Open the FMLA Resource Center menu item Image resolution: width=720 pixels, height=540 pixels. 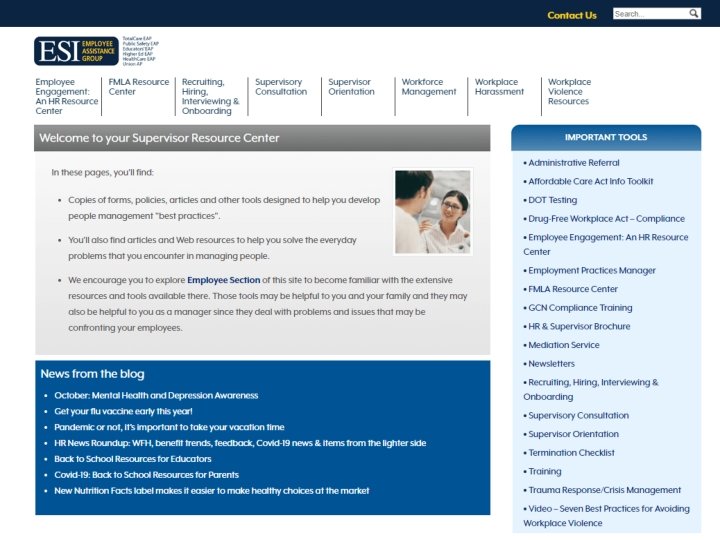tap(139, 87)
